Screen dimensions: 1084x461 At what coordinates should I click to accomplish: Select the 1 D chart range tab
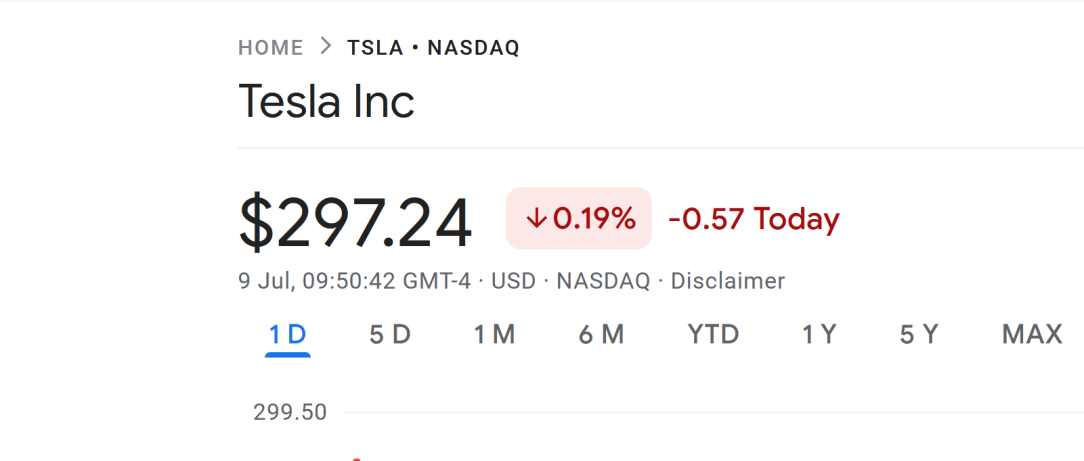coord(288,335)
